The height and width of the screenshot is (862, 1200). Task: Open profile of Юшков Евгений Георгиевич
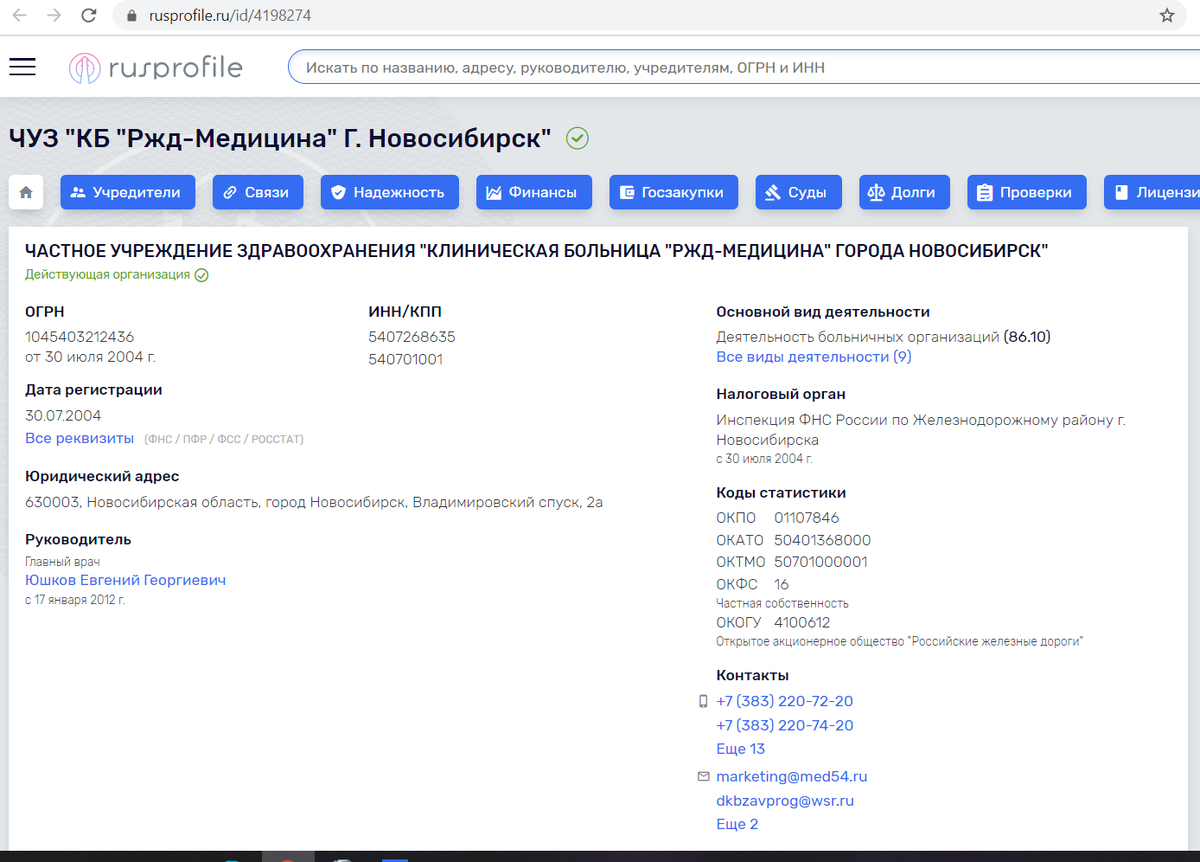pos(125,579)
